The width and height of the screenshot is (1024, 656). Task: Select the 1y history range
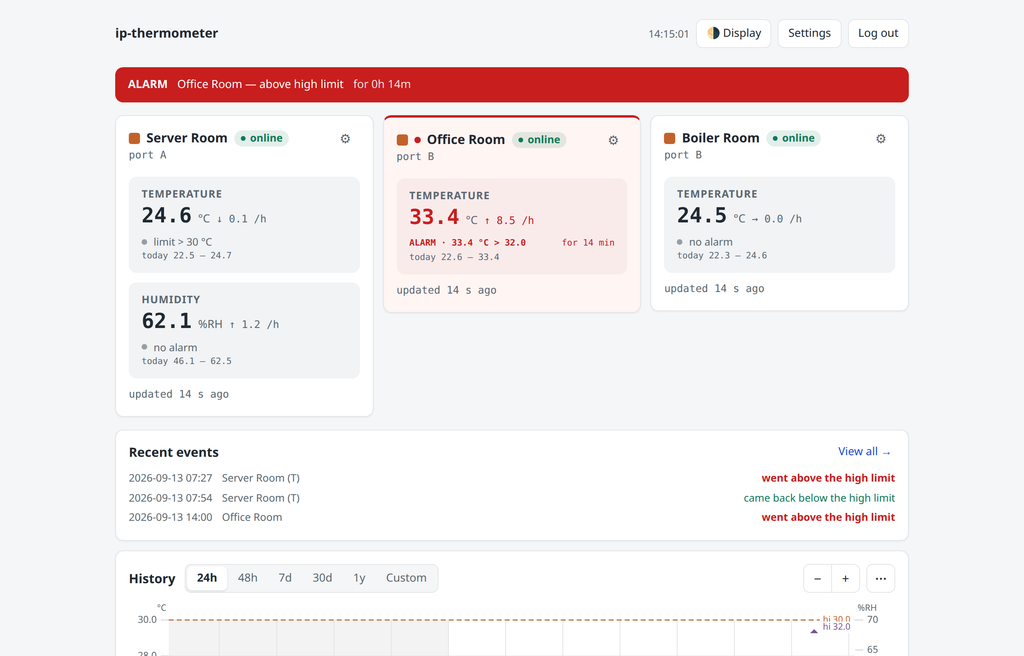(x=359, y=578)
